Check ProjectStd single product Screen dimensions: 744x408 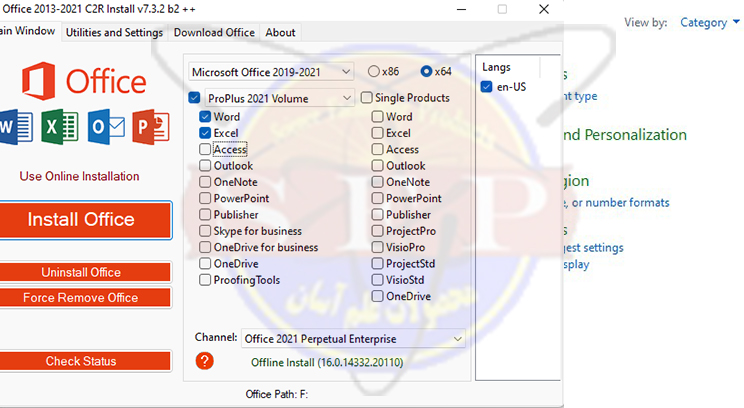pyautogui.click(x=377, y=263)
